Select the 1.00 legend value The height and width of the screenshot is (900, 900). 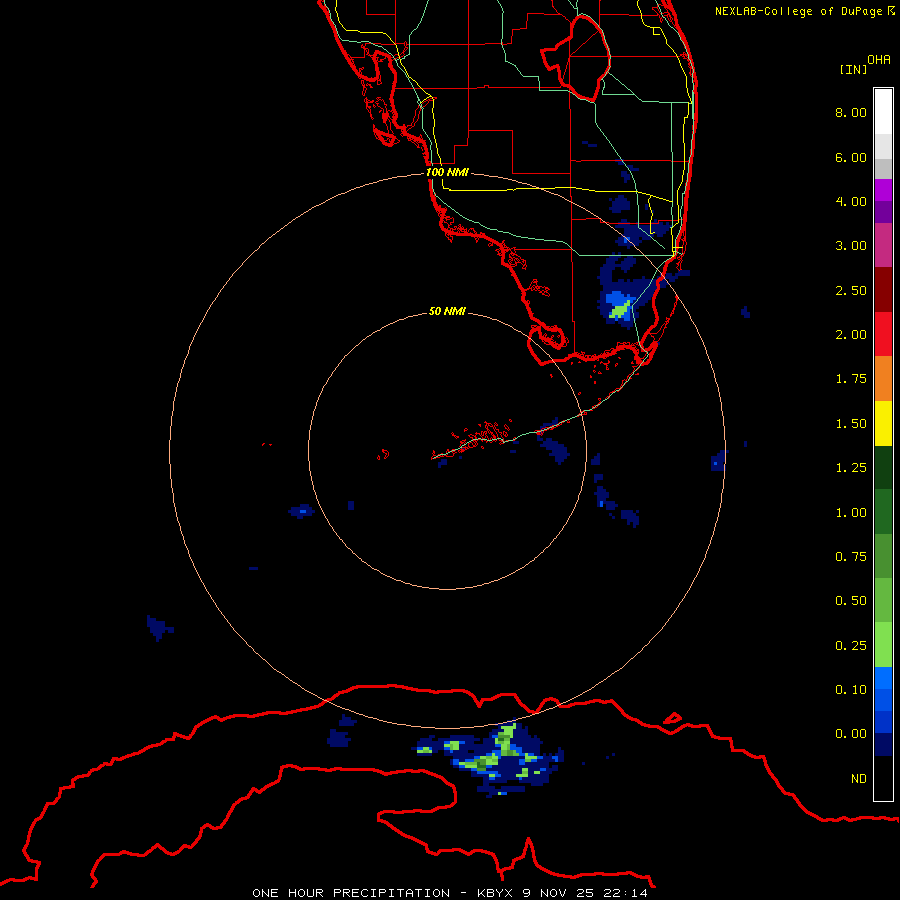[x=851, y=513]
